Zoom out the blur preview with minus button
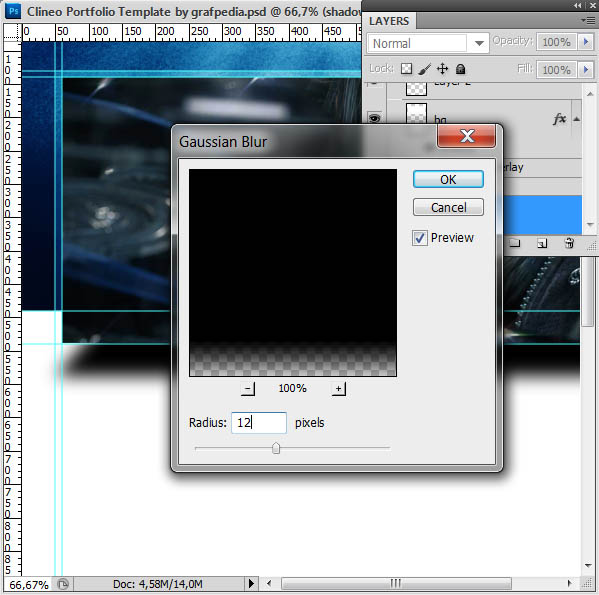 (248, 389)
